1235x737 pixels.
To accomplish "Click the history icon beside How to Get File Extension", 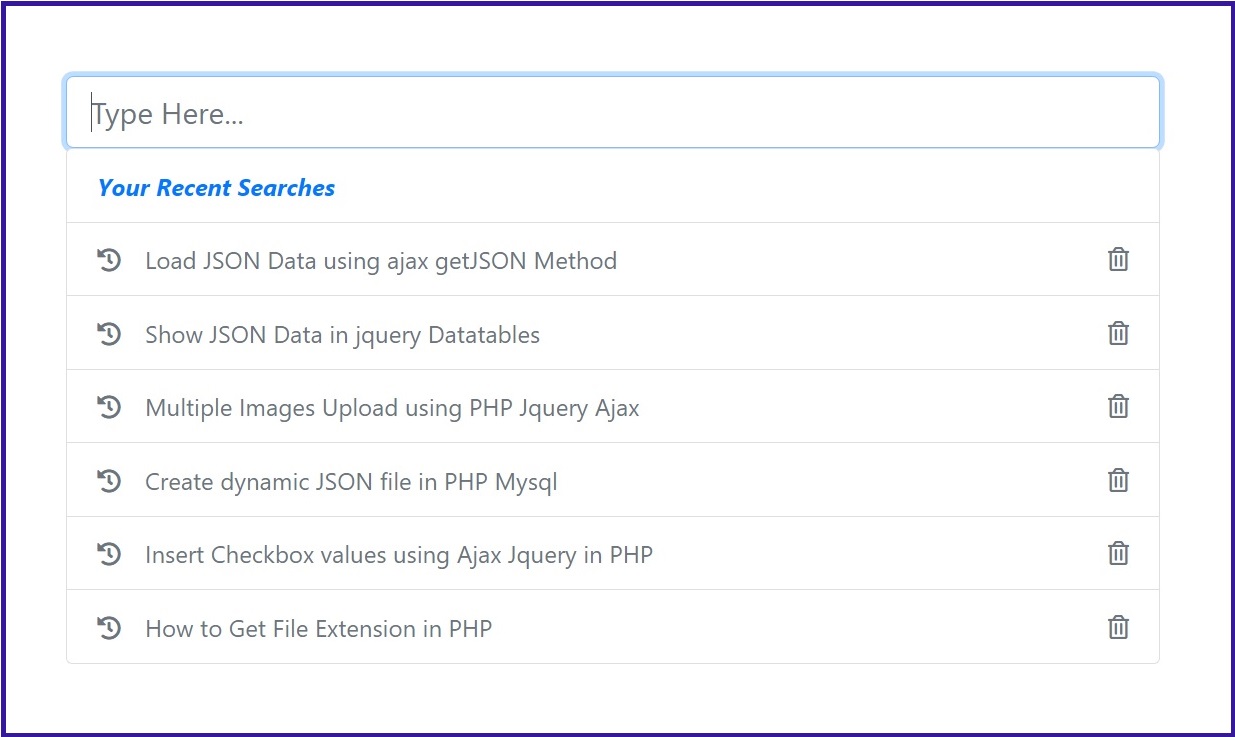I will coord(109,628).
